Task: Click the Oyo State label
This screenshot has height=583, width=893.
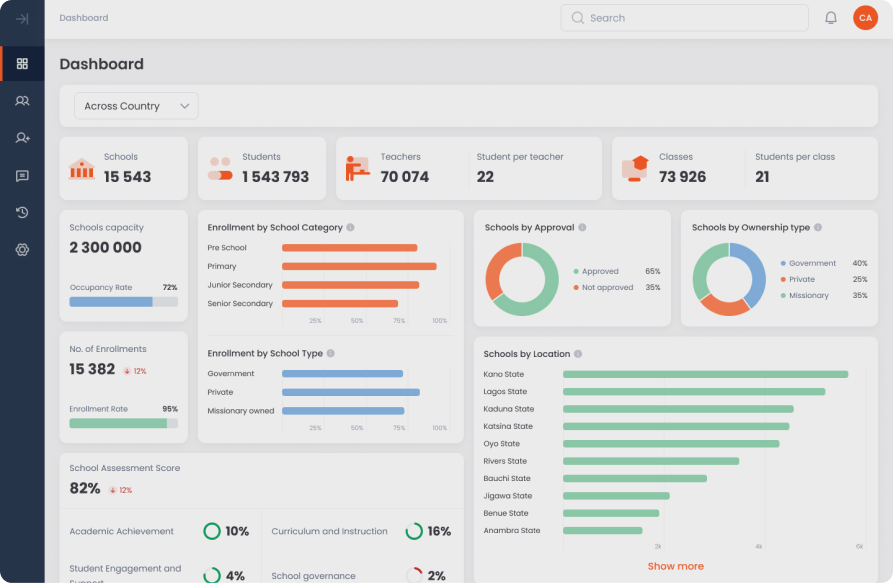Action: [x=502, y=444]
